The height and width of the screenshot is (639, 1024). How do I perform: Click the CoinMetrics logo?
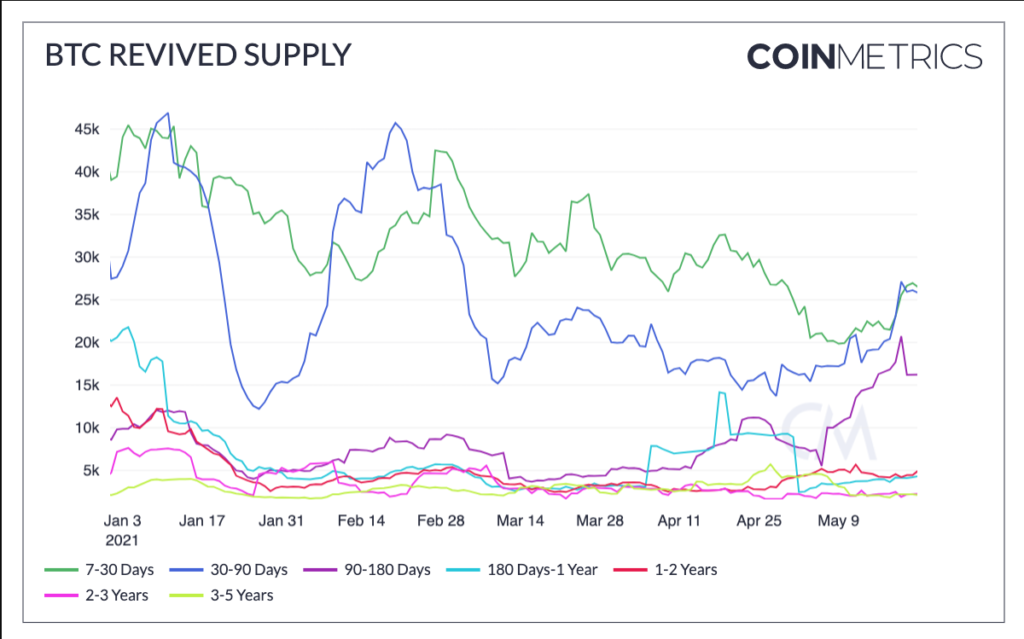(x=865, y=56)
